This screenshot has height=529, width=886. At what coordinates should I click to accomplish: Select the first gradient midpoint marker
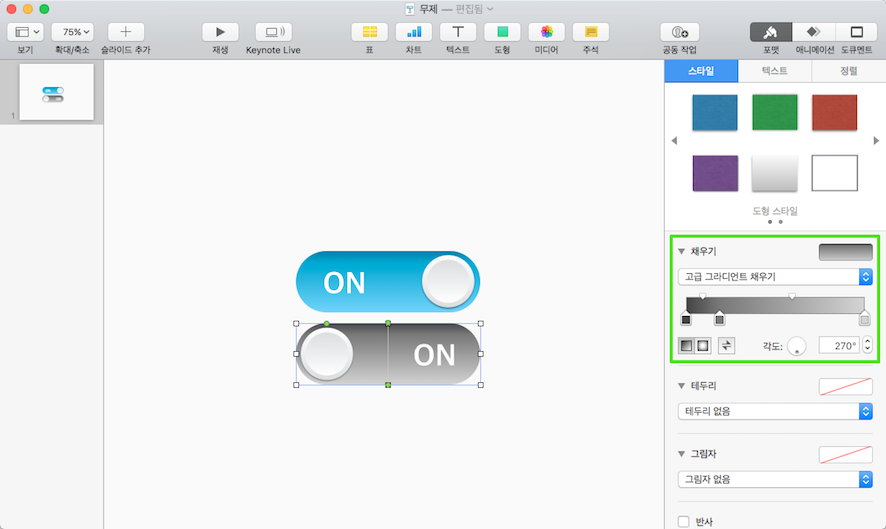[x=702, y=296]
